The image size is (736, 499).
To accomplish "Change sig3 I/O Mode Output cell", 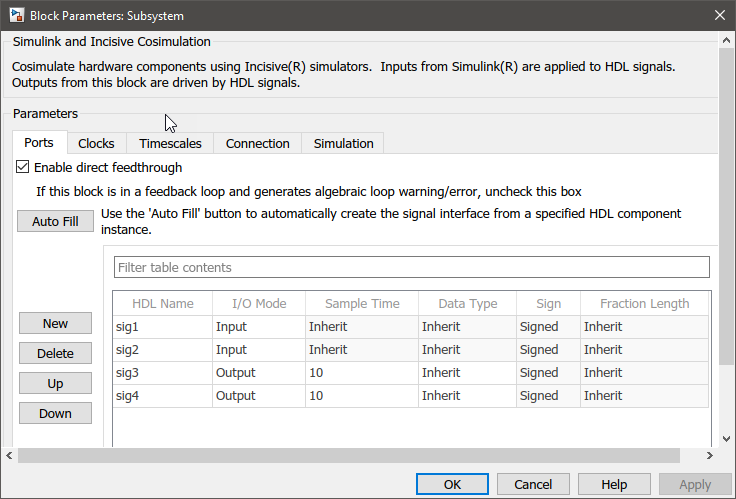I will [x=259, y=372].
